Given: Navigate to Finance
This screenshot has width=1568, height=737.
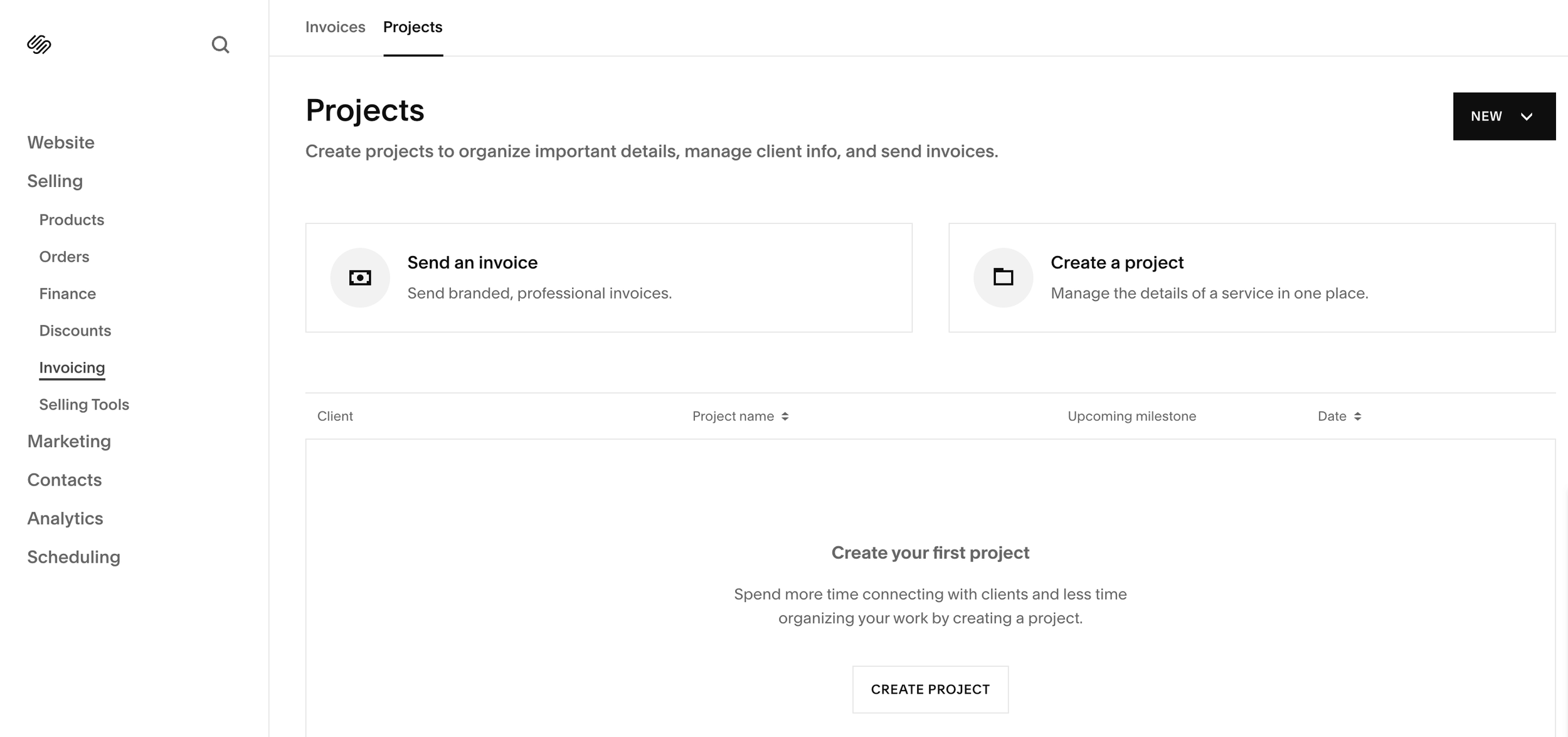Looking at the screenshot, I should [67, 293].
